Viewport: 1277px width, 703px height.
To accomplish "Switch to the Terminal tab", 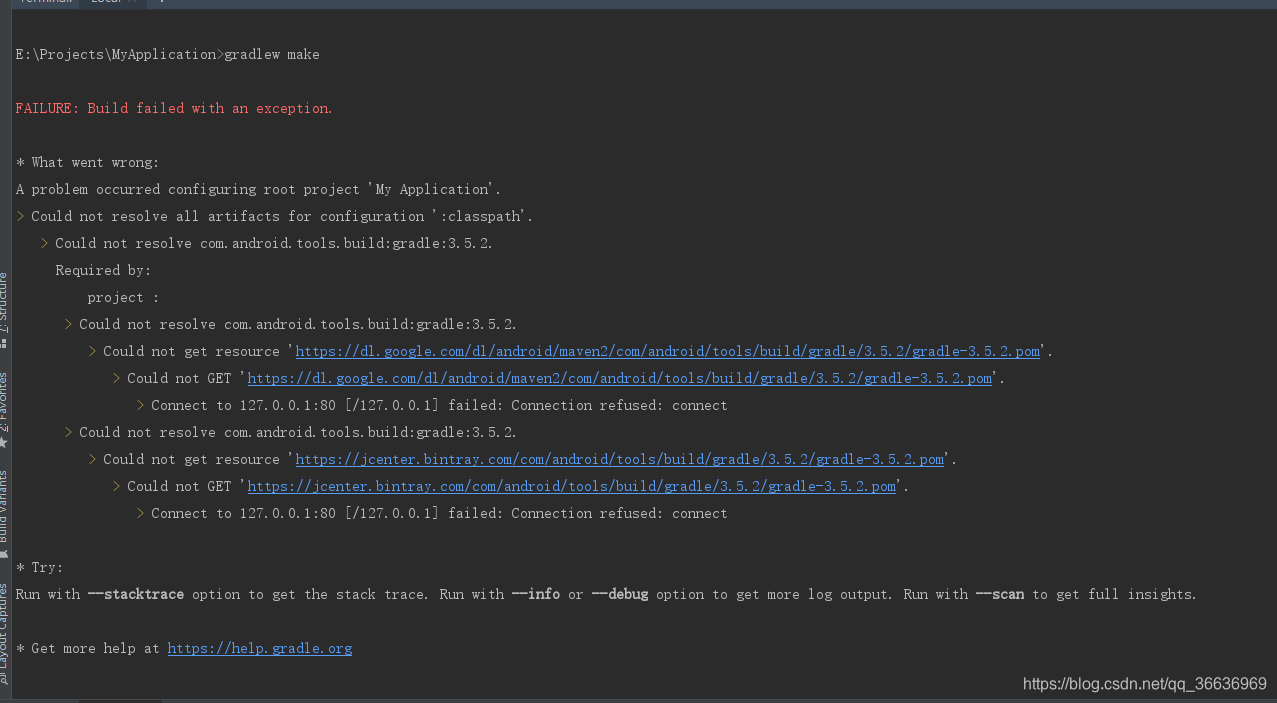I will point(45,4).
